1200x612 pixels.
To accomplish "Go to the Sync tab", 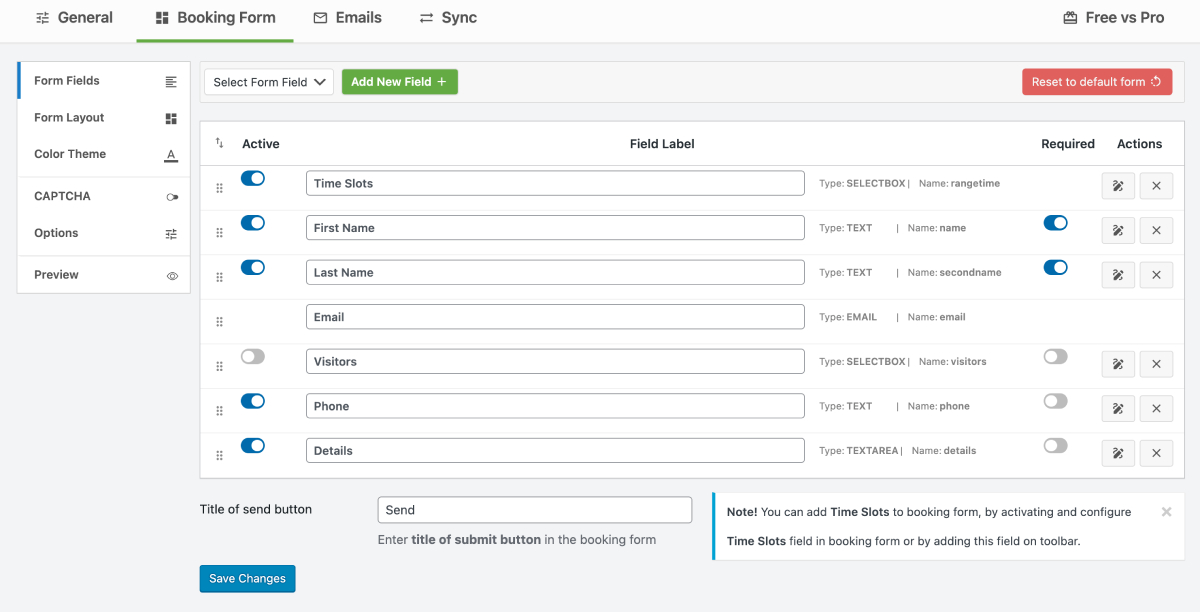I will pyautogui.click(x=448, y=18).
